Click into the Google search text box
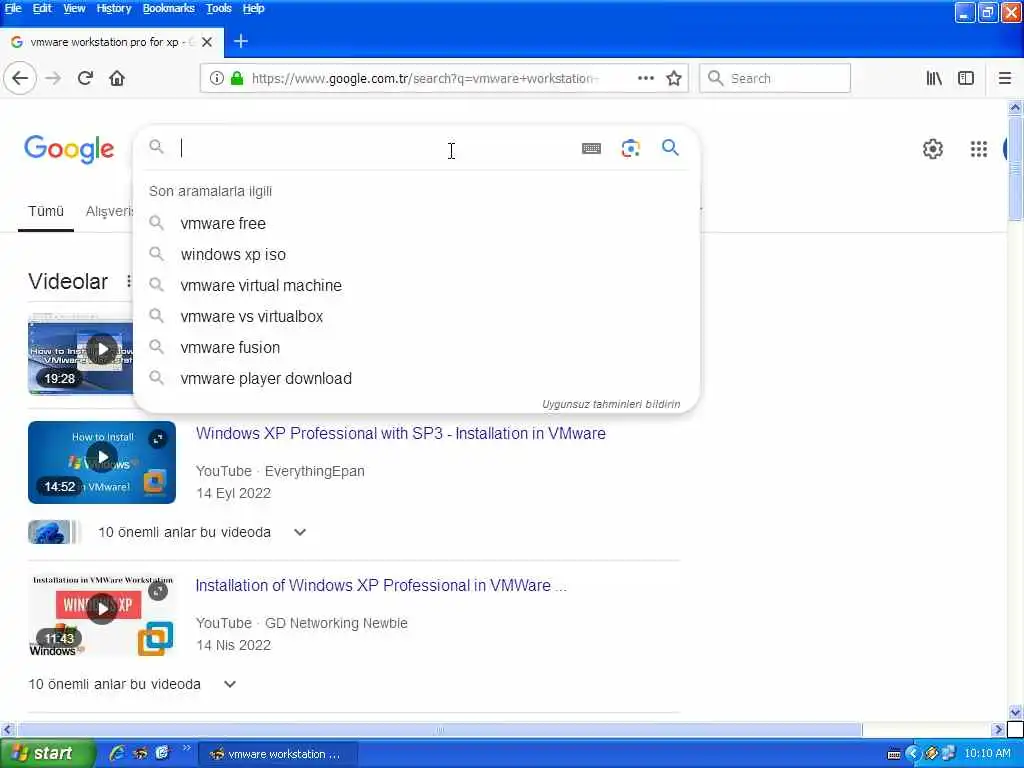This screenshot has height=768, width=1024. point(376,148)
